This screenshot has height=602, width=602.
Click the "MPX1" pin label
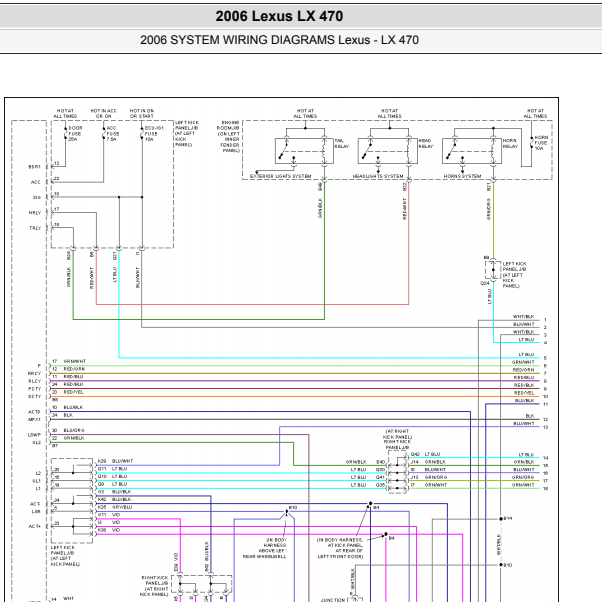[34, 419]
